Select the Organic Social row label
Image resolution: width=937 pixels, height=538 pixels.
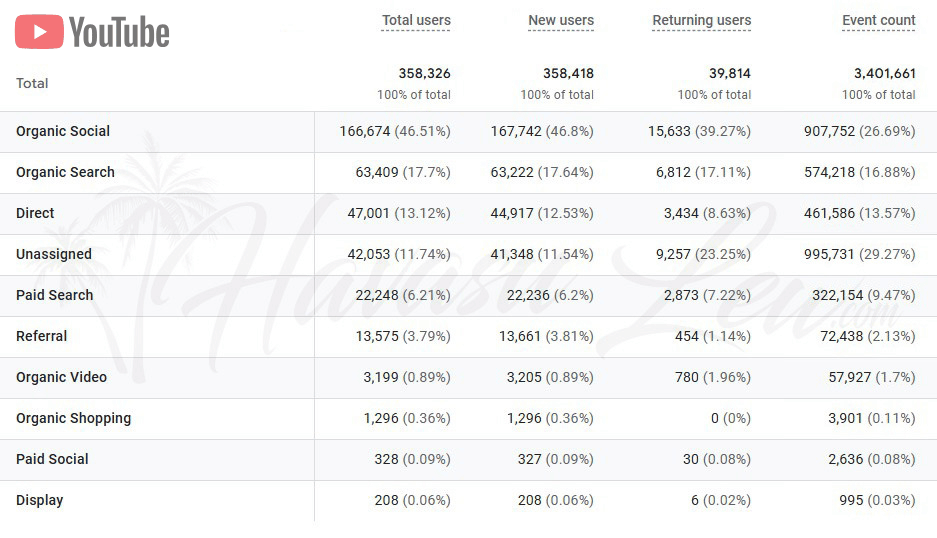point(63,132)
